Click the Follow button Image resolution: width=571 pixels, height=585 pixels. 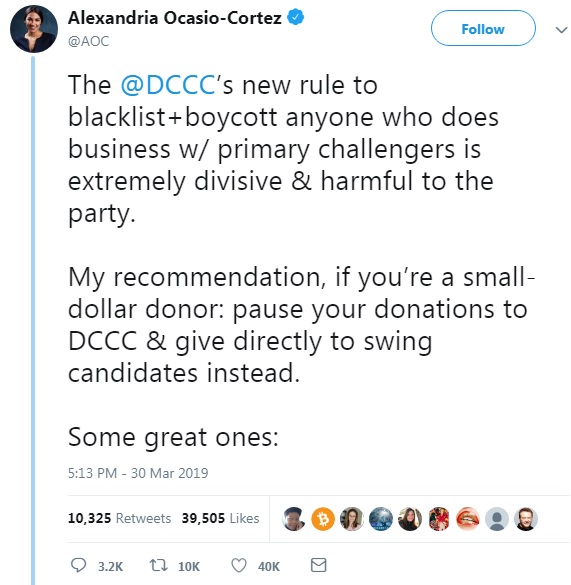[483, 28]
